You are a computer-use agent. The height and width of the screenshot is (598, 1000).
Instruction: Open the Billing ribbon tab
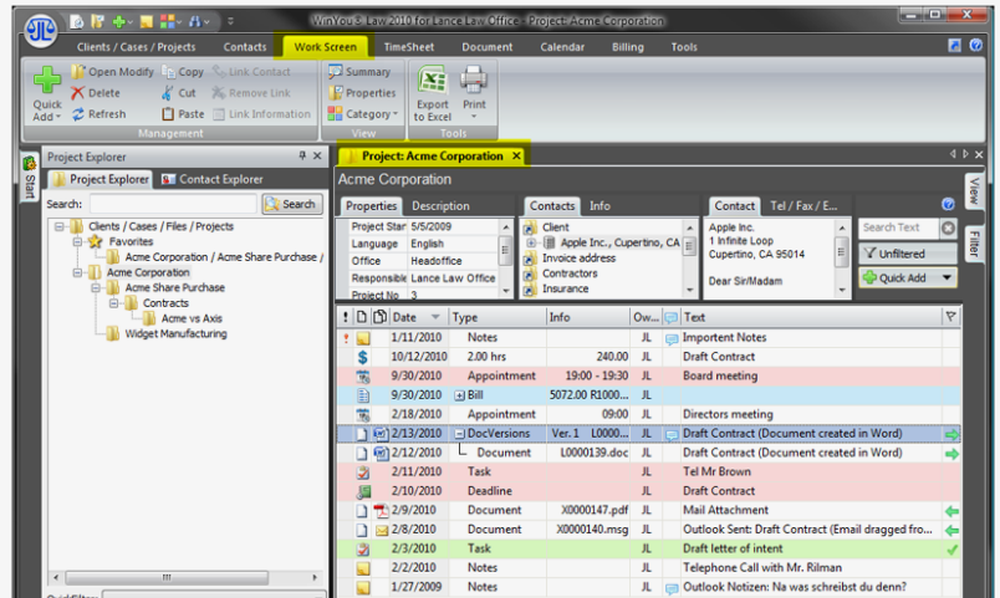point(628,47)
